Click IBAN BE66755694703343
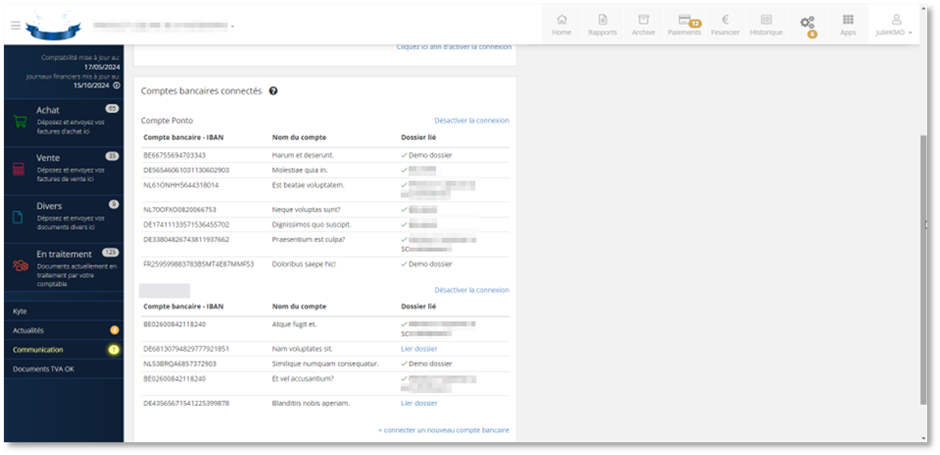Screen dimensions: 940x455 pyautogui.click(x=174, y=155)
